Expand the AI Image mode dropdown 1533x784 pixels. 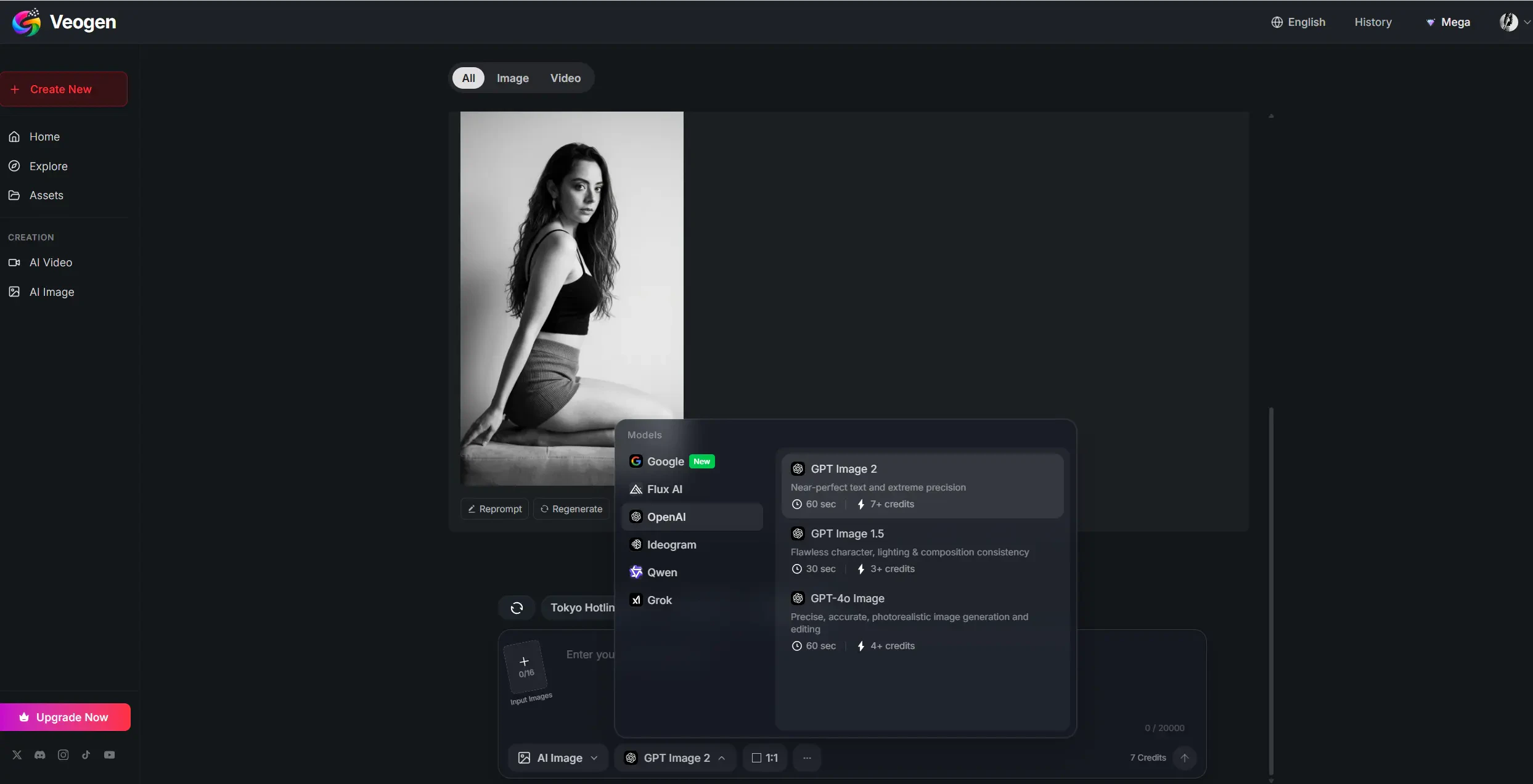(558, 758)
